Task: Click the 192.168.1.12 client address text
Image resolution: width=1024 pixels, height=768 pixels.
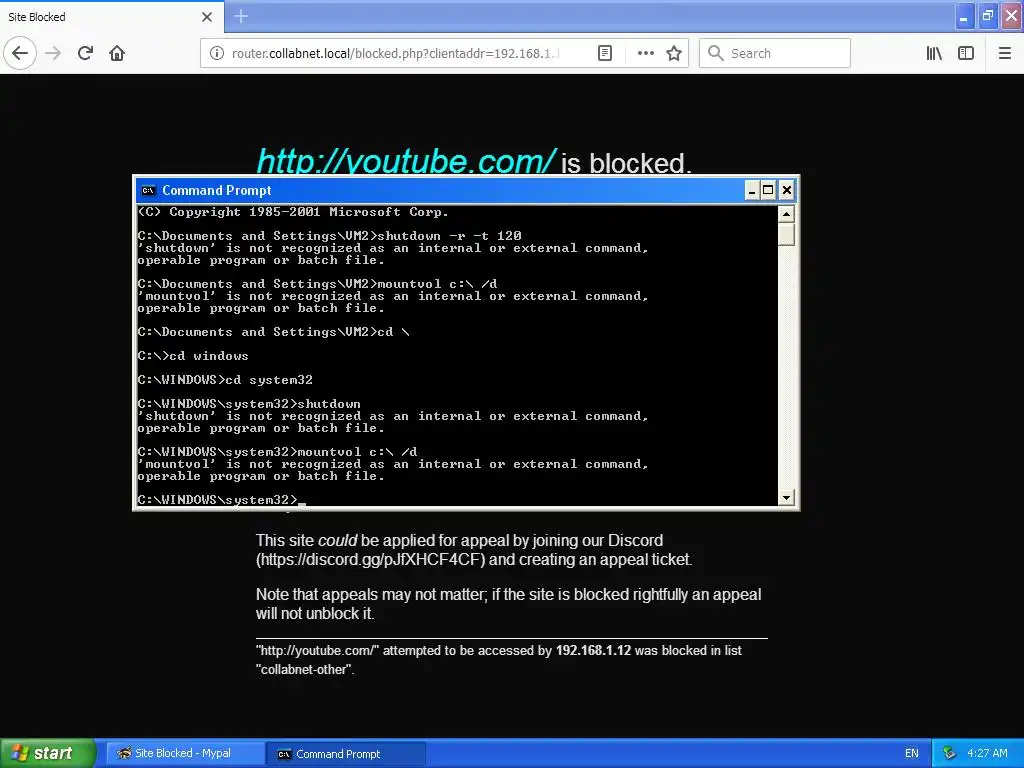Action: 593,650
